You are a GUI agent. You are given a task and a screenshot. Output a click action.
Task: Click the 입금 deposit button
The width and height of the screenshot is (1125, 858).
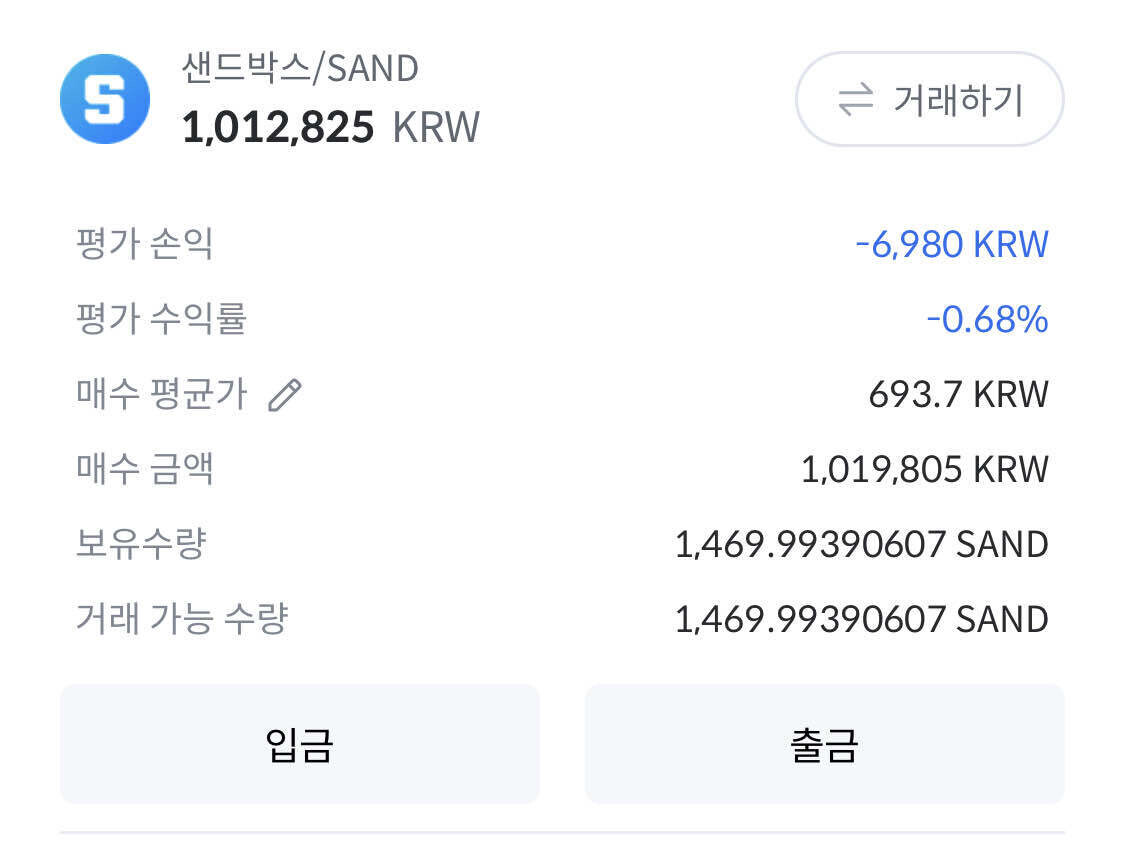pyautogui.click(x=299, y=743)
